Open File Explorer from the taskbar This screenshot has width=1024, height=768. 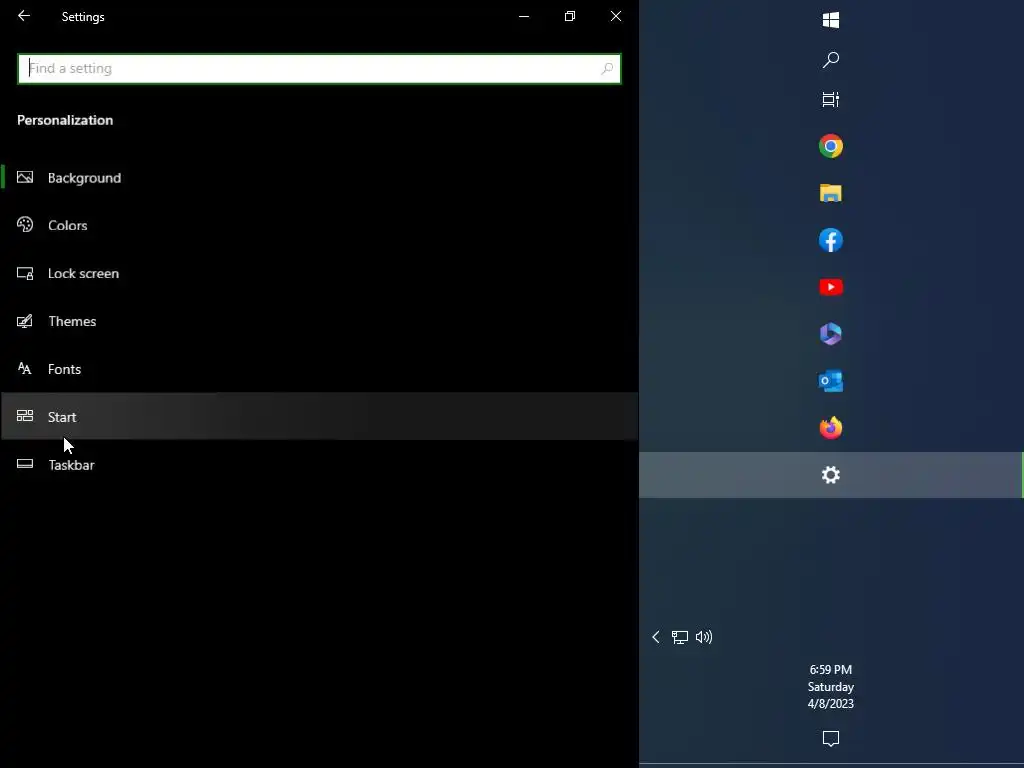831,193
